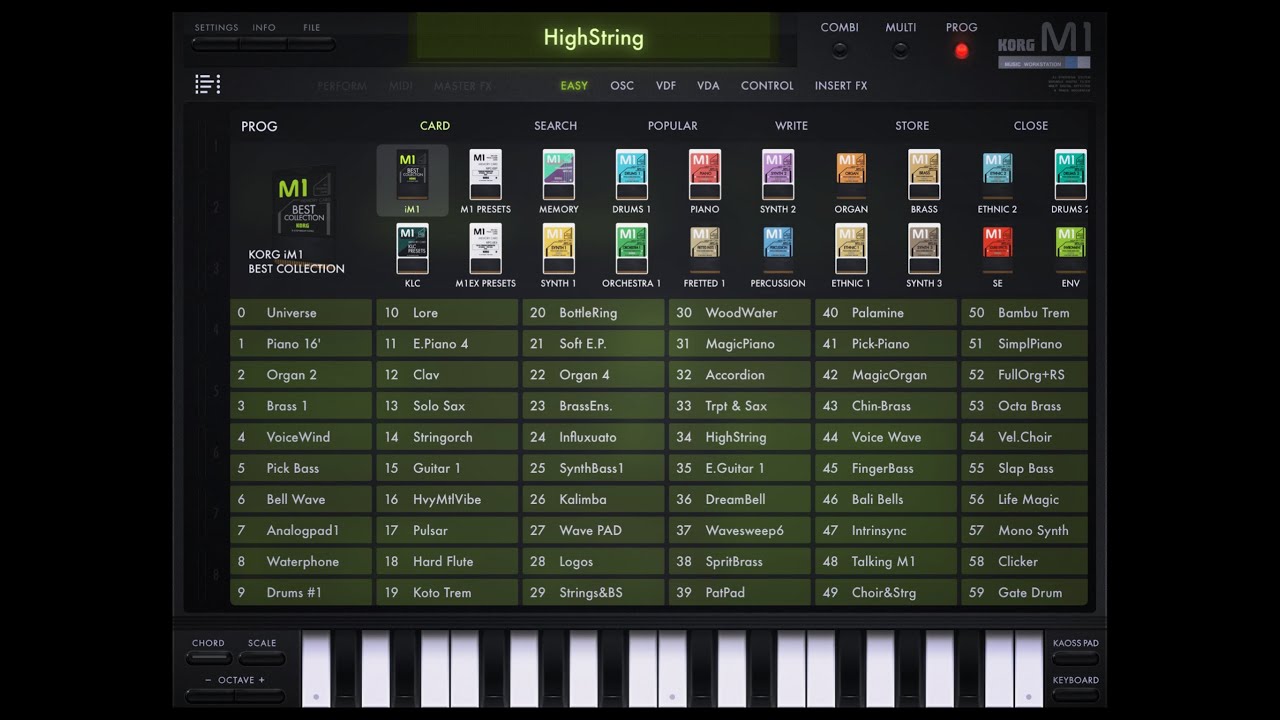
Task: Open the VDA tab
Action: pos(708,86)
